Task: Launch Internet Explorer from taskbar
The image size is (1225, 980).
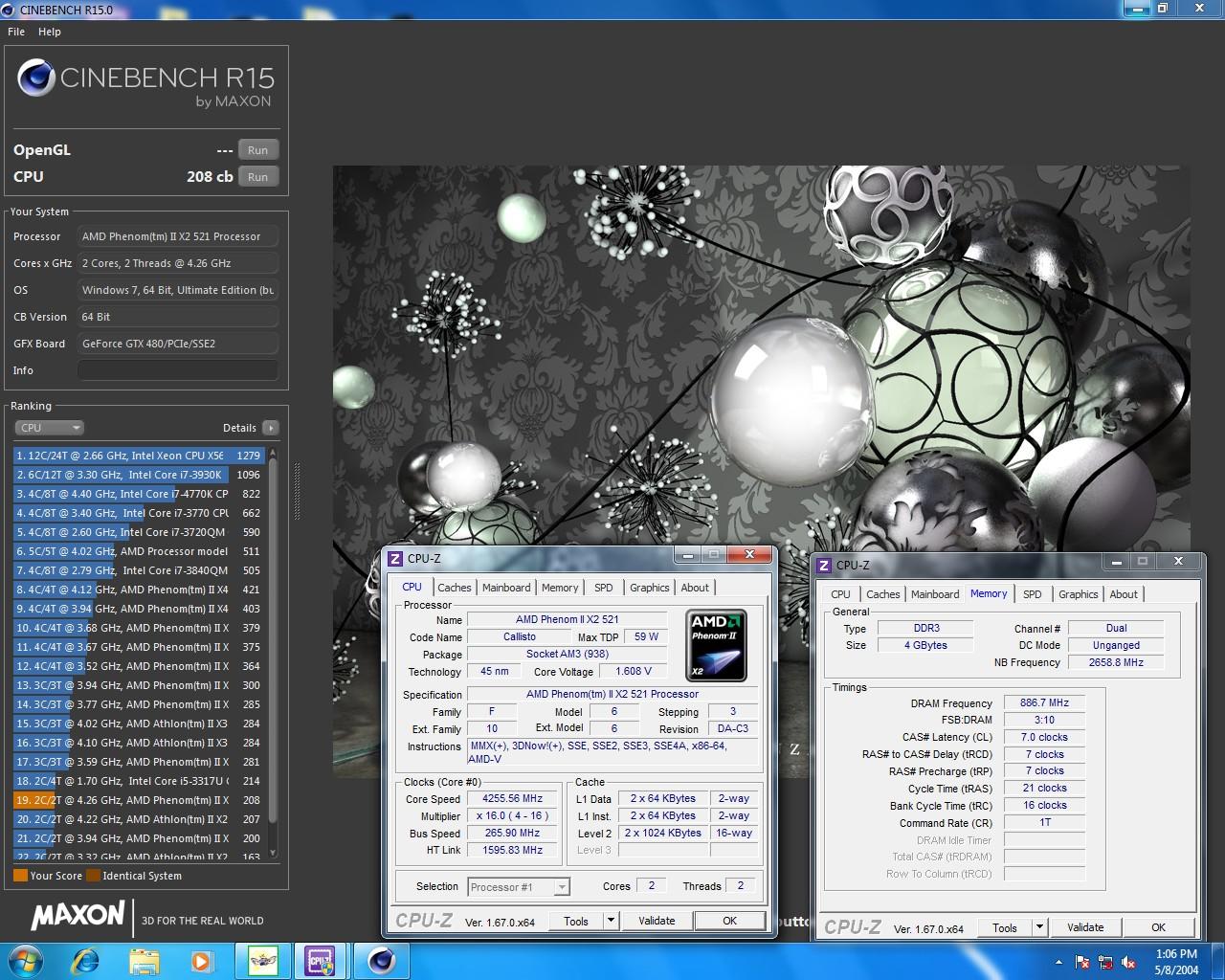Action: tap(86, 961)
